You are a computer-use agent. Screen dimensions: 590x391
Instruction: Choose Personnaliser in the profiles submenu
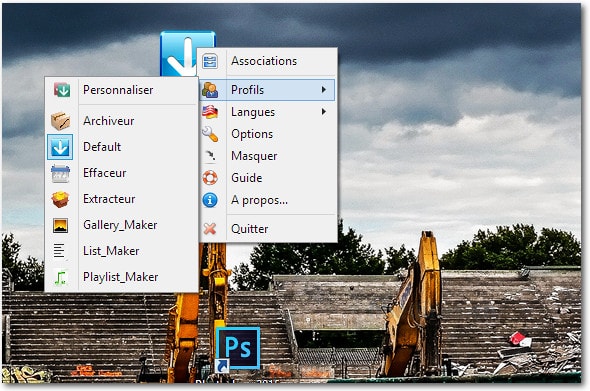pyautogui.click(x=121, y=90)
